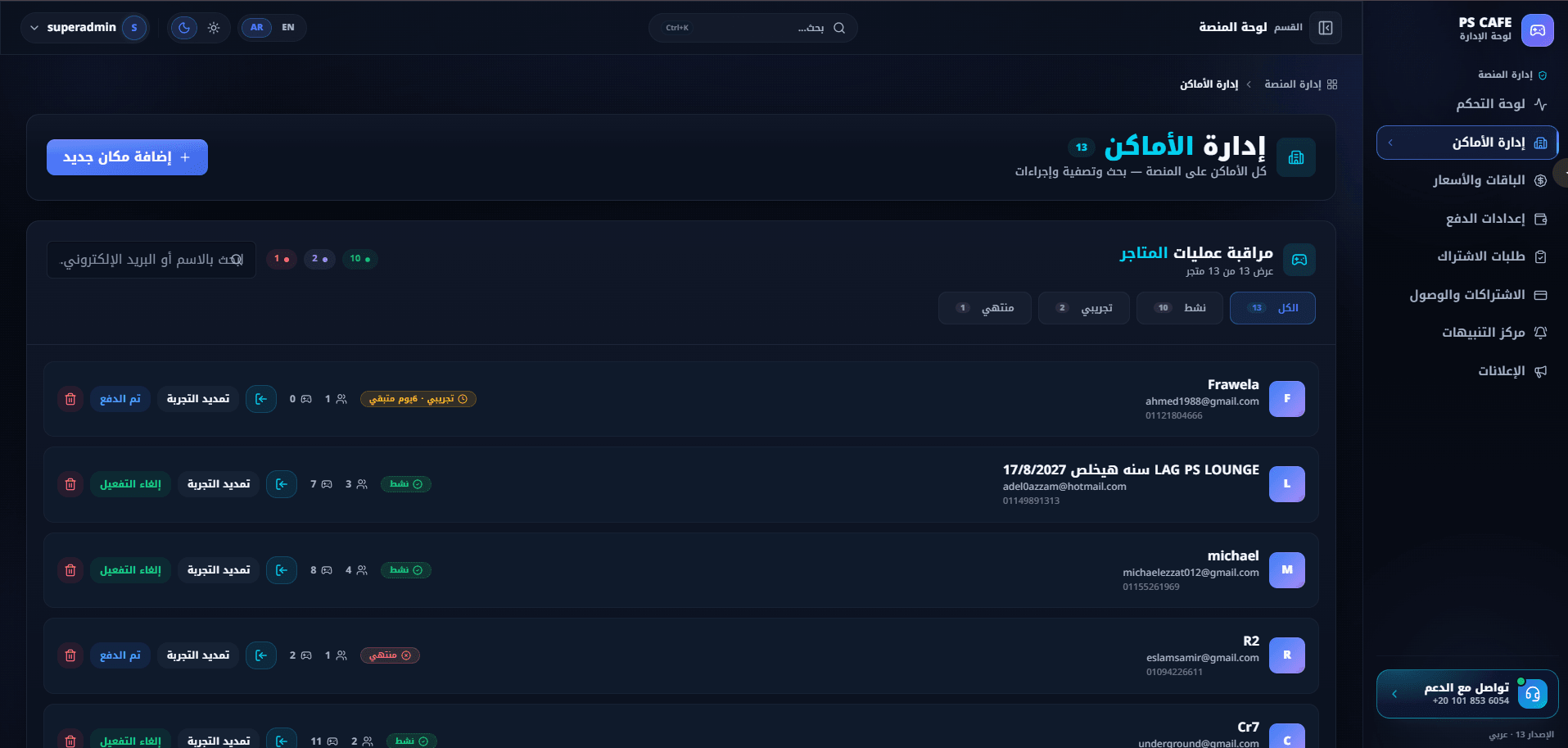The height and width of the screenshot is (748, 1568).
Task: Click the dollar icon beside الباقات والأسعار
Action: 1540,180
